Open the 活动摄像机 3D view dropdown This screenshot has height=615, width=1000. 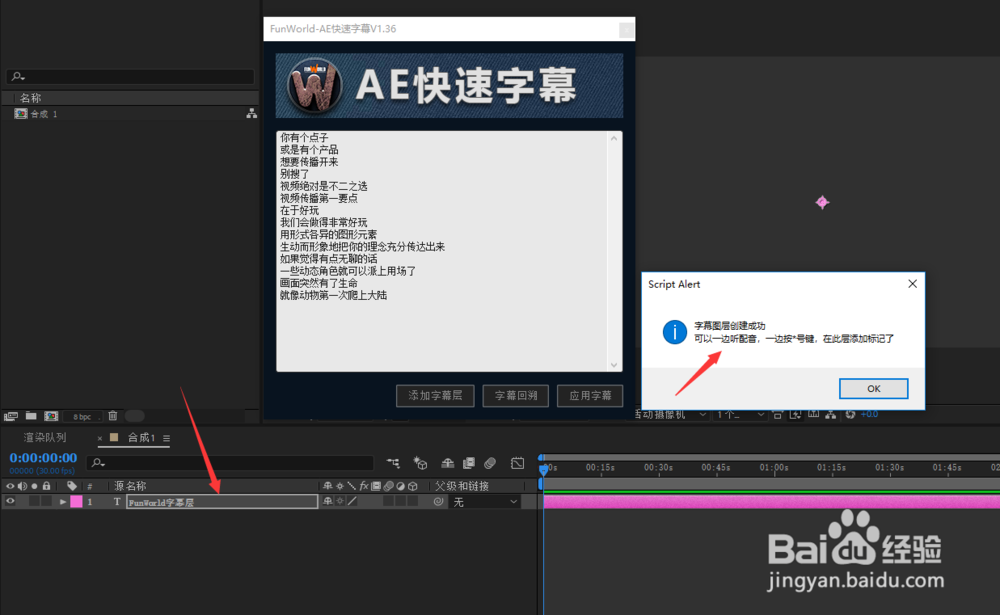[x=670, y=415]
